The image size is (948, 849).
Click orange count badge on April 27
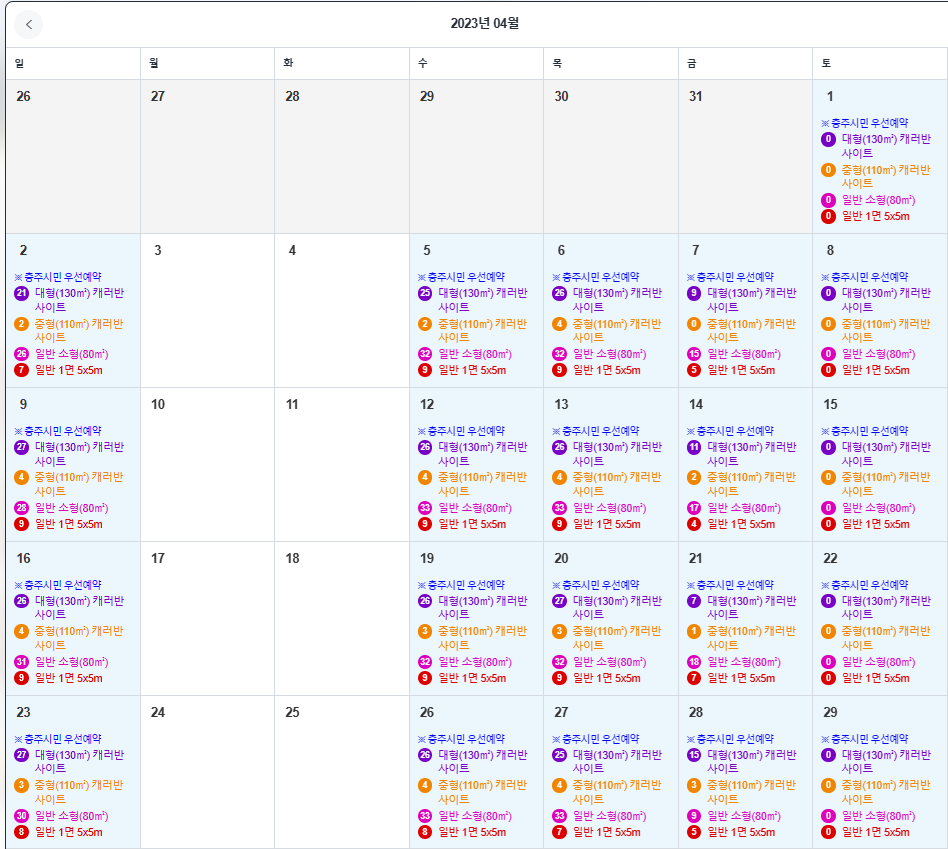559,786
